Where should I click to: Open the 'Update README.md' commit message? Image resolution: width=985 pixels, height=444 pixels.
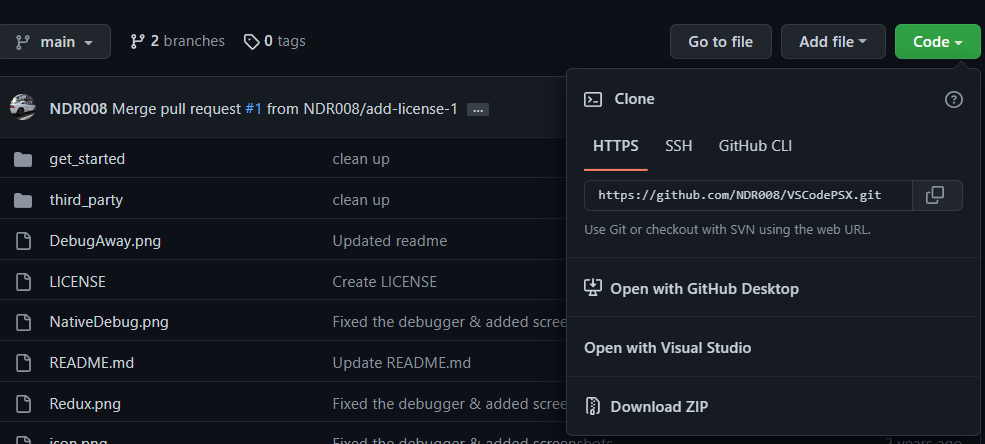(x=401, y=363)
